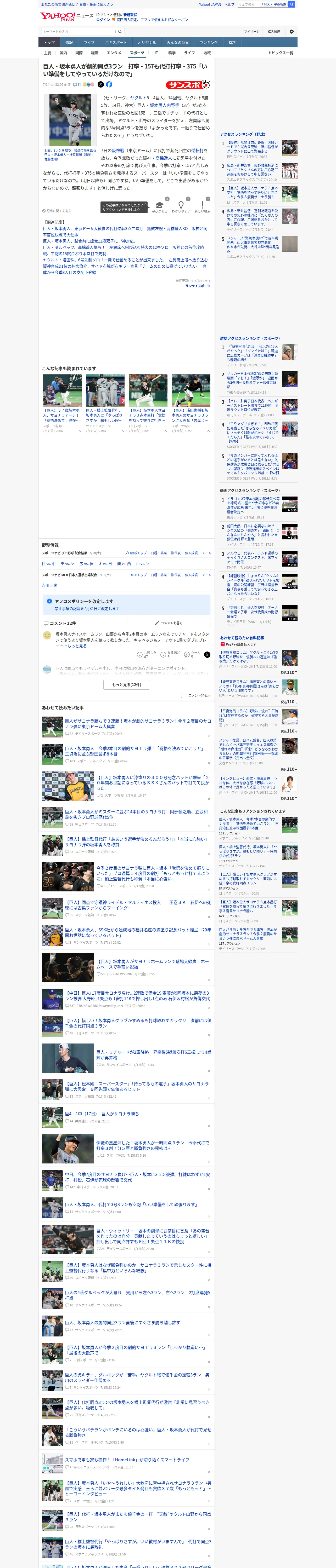Viewport: 336px width, 1568px height.
Task: Click the 新規取得 ID link
Action: click(130, 15)
